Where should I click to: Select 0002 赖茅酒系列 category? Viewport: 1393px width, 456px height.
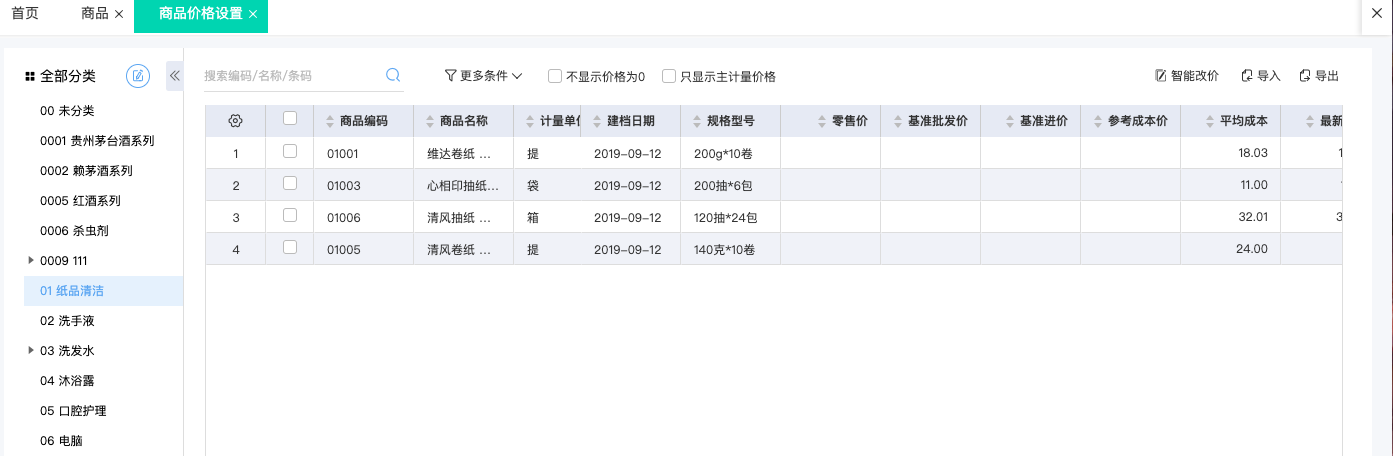coord(86,171)
